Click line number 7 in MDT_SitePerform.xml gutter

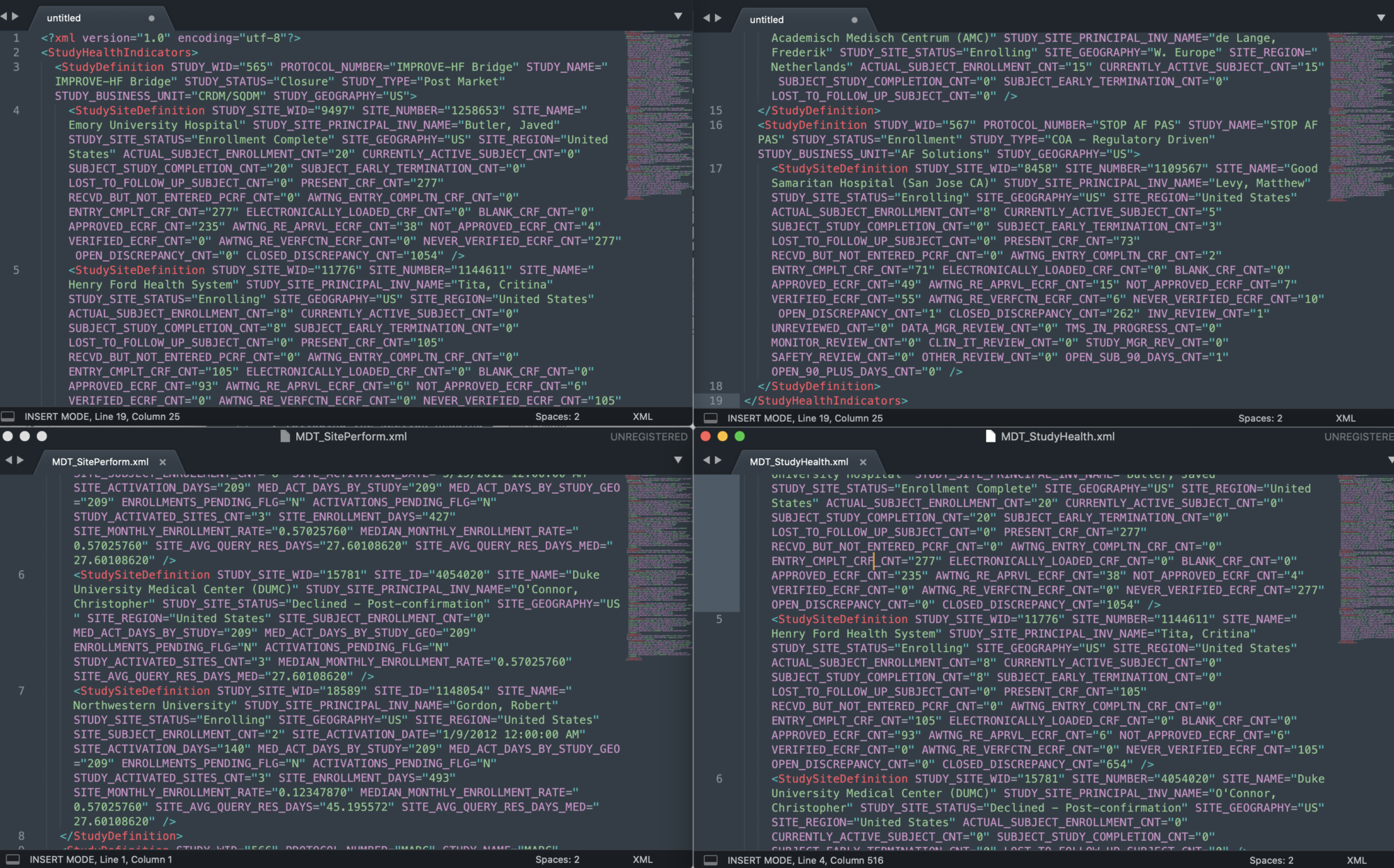pyautogui.click(x=21, y=691)
